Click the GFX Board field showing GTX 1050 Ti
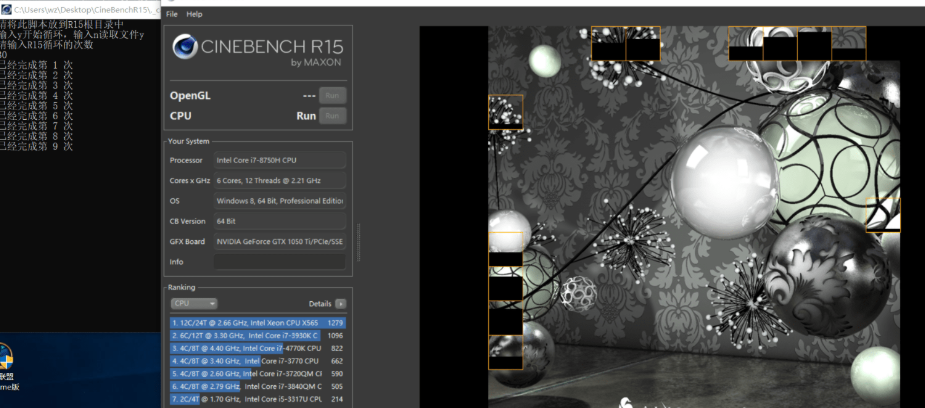Screen dimensions: 925x408 click(x=279, y=241)
